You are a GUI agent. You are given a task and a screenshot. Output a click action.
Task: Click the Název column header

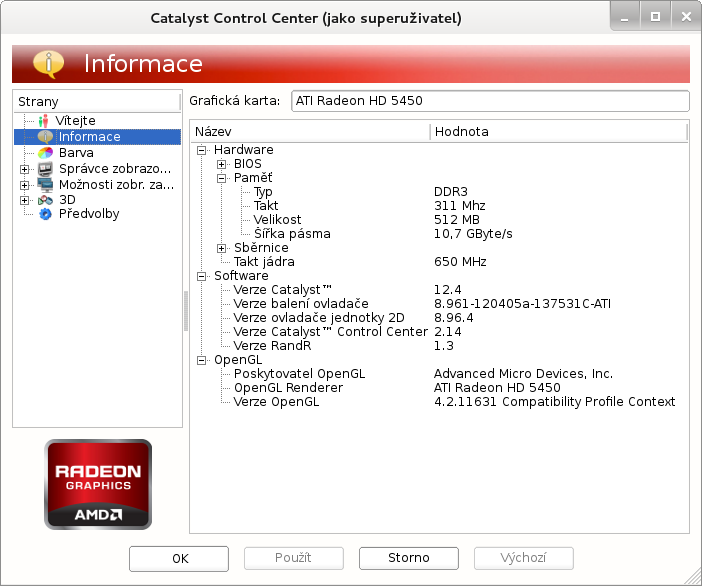[310, 132]
